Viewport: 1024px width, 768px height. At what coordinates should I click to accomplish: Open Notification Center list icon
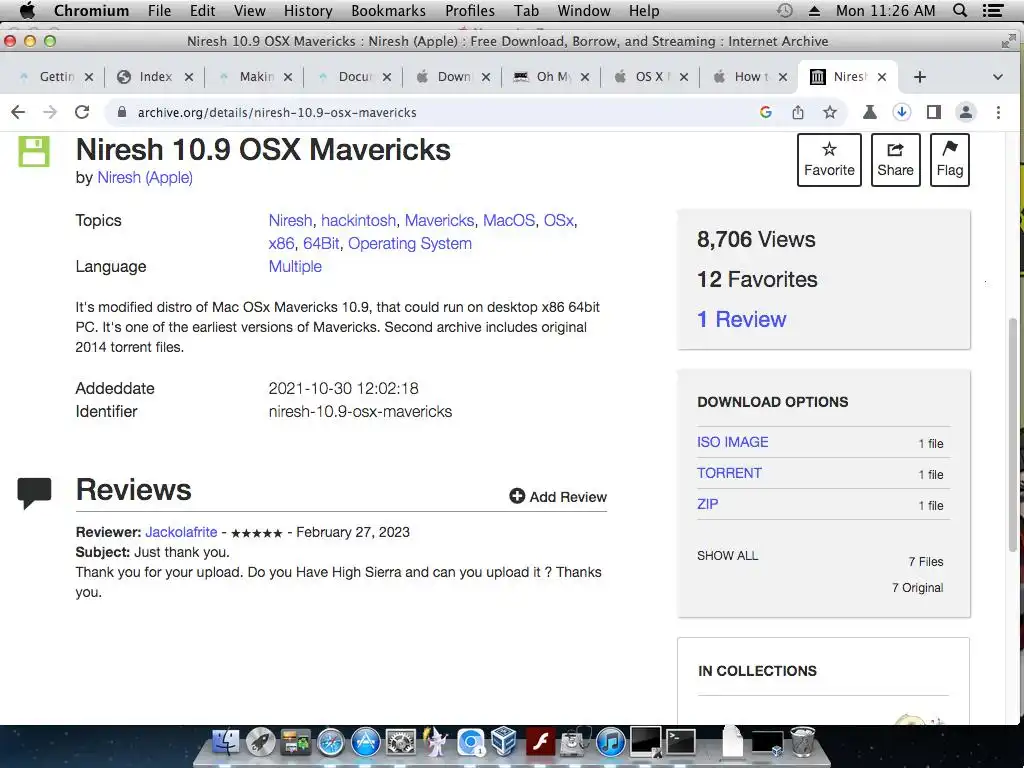click(x=993, y=10)
